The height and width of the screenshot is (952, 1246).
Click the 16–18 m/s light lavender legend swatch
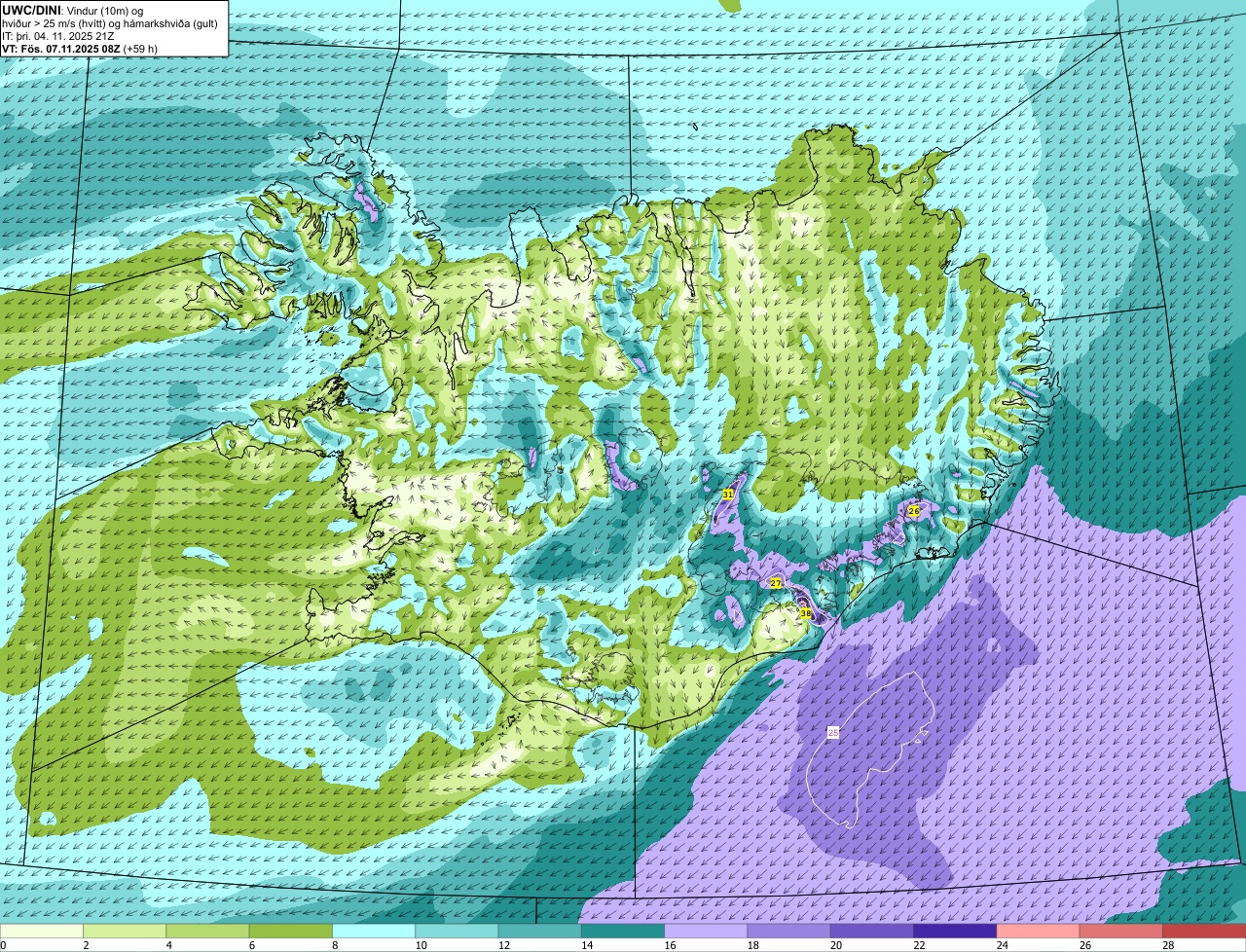pyautogui.click(x=706, y=932)
